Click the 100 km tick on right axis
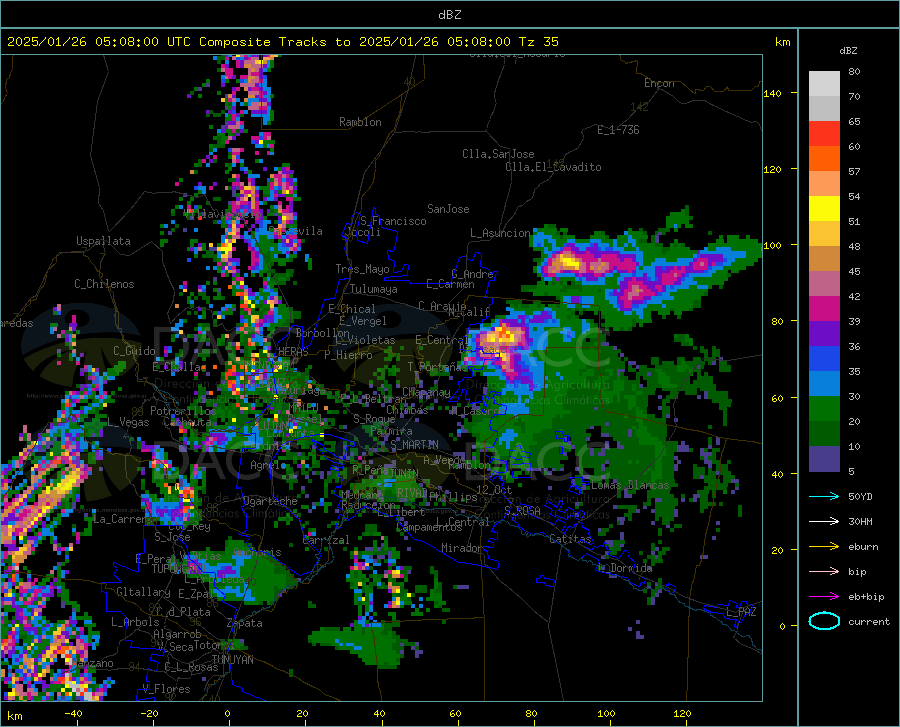The width and height of the screenshot is (900, 727). click(x=772, y=246)
